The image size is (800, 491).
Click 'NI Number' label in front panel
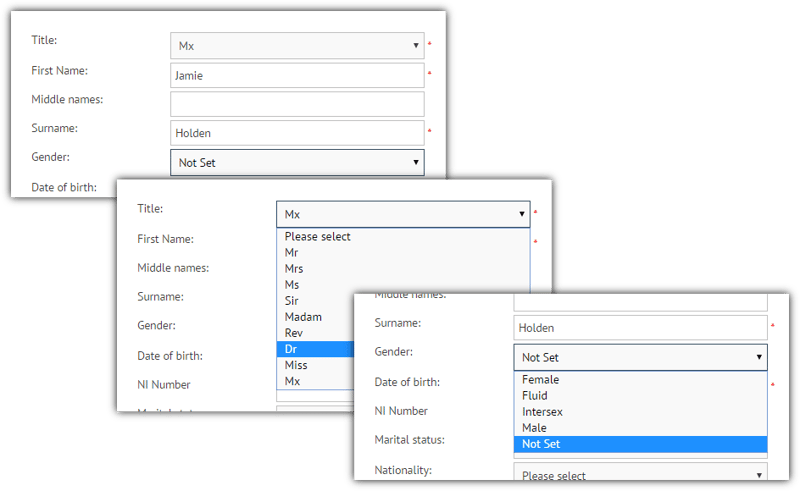point(401,411)
